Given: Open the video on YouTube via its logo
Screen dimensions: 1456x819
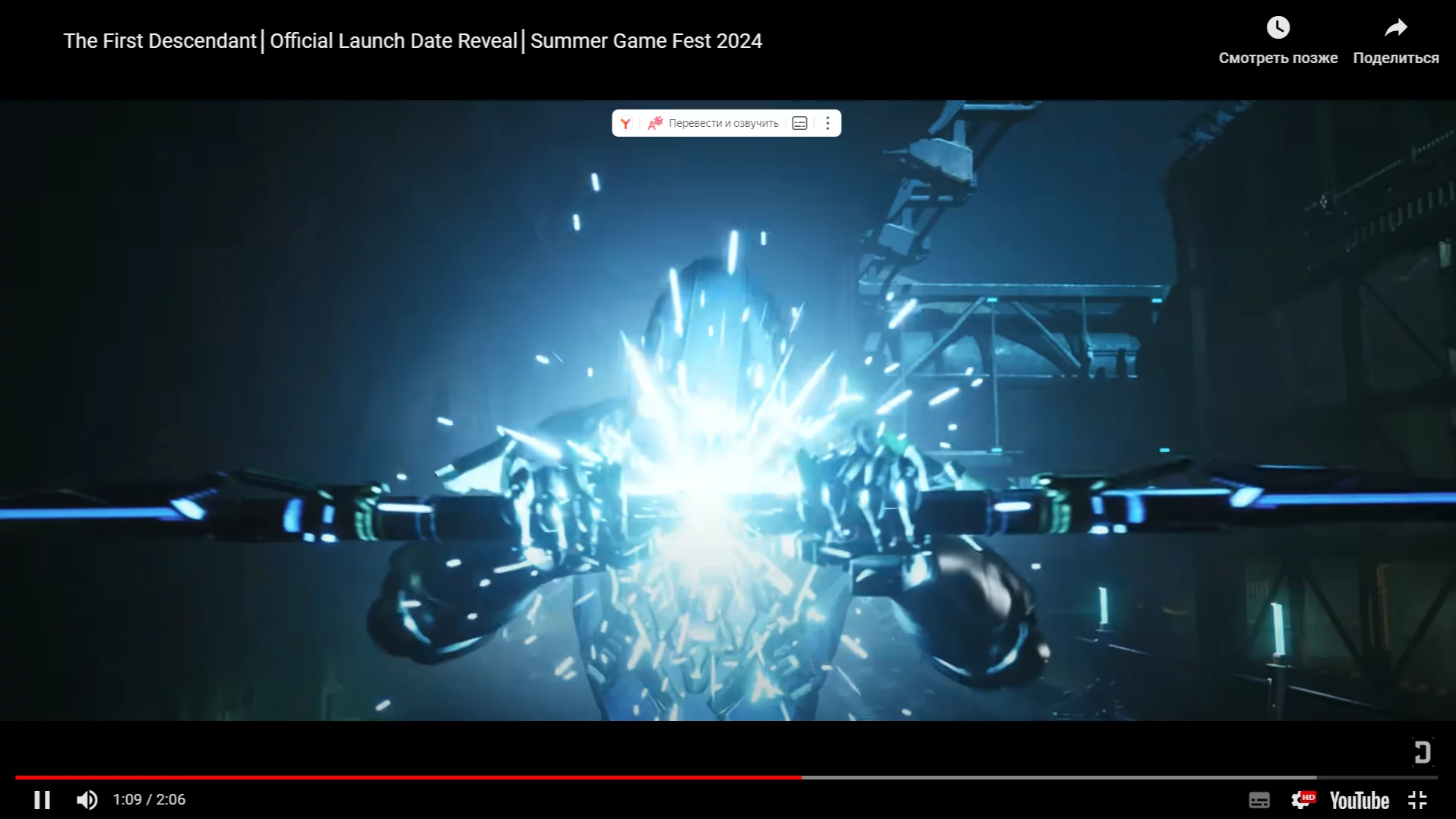Looking at the screenshot, I should (1359, 800).
